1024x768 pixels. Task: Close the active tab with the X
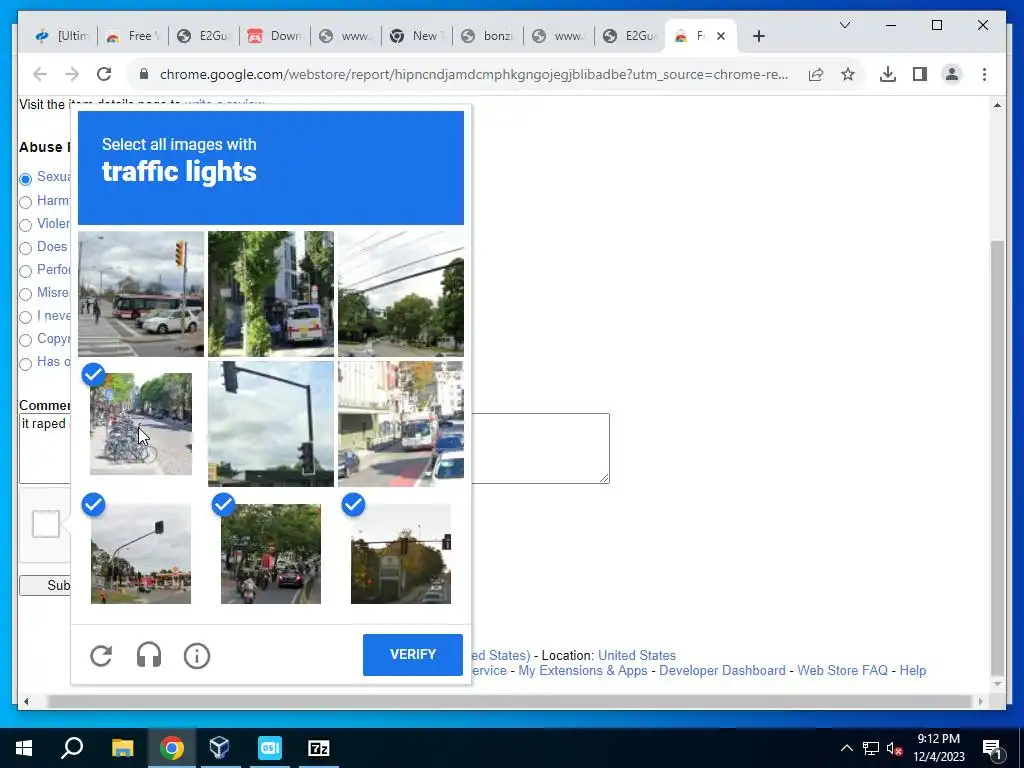tap(721, 36)
